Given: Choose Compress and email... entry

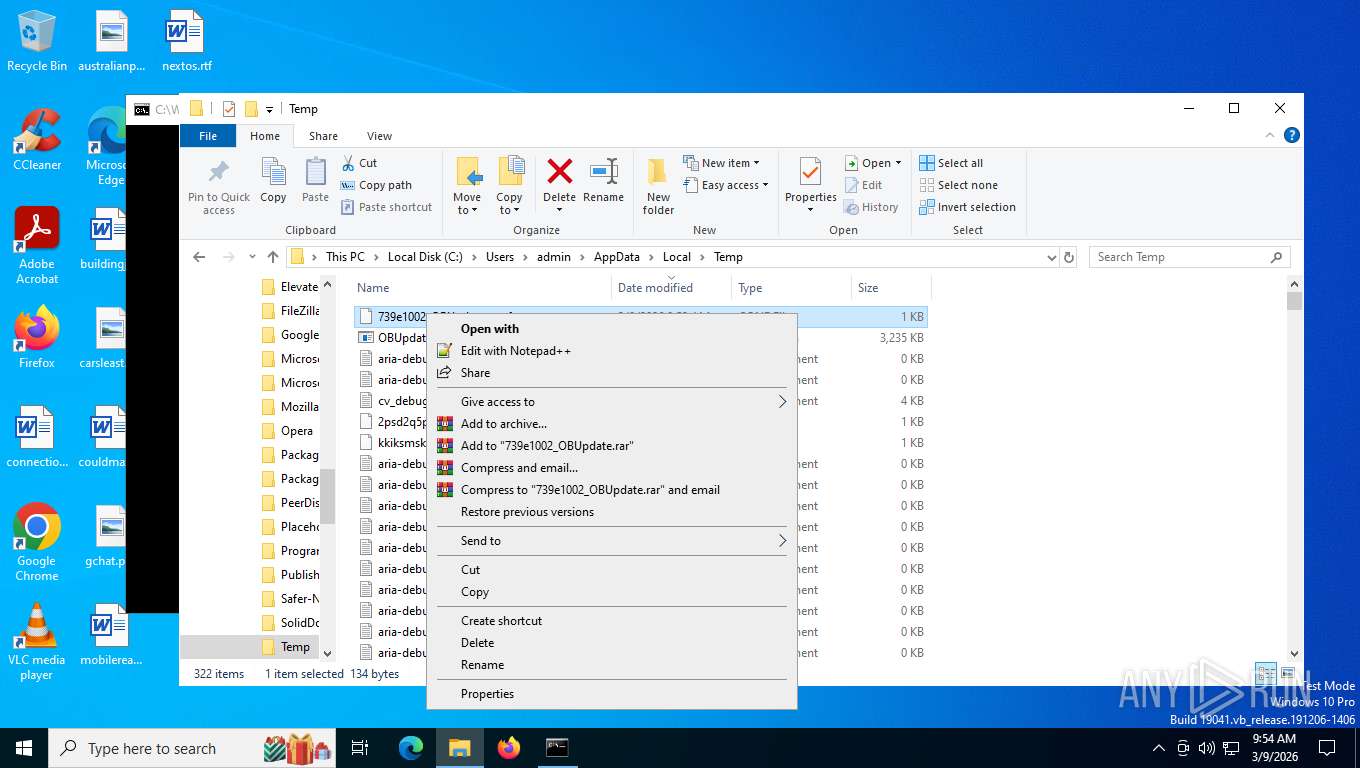Looking at the screenshot, I should click(x=611, y=468).
